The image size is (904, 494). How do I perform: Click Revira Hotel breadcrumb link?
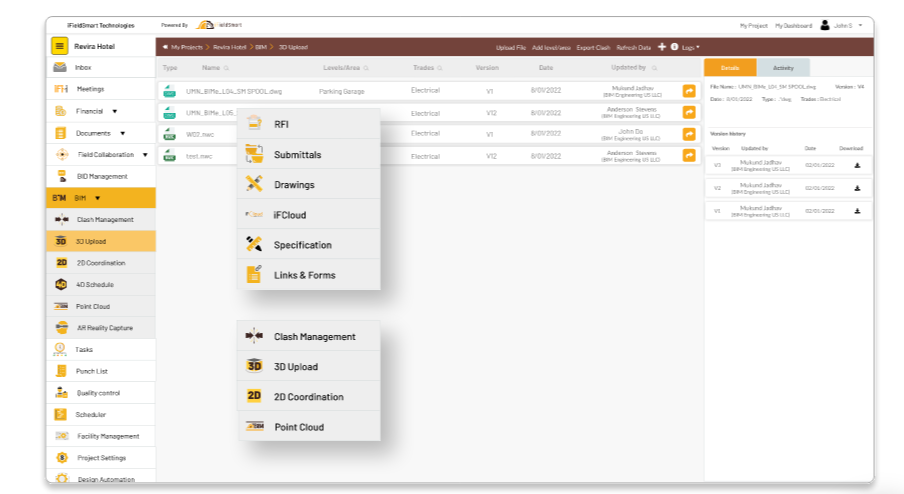pos(229,47)
